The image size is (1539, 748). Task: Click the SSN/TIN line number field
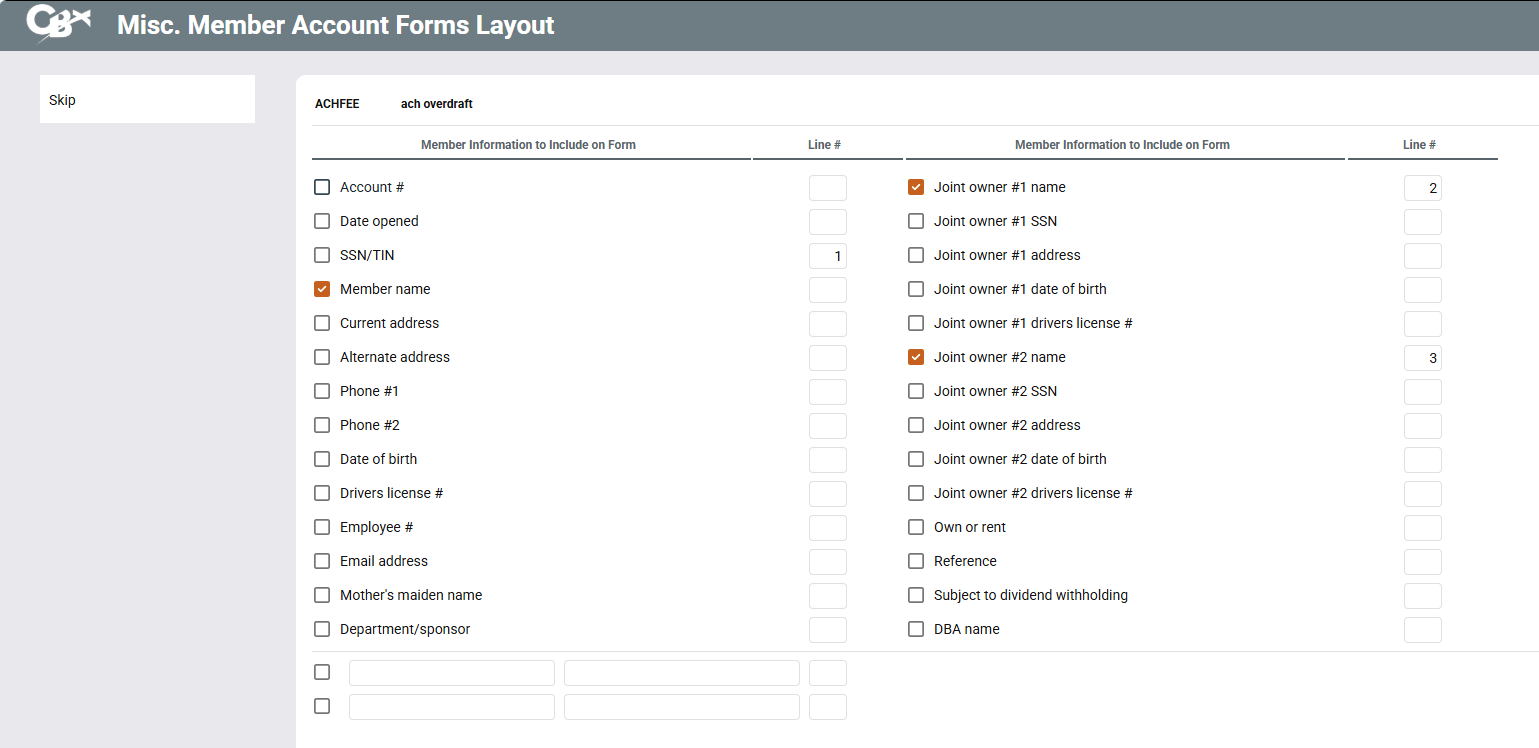pyautogui.click(x=827, y=256)
